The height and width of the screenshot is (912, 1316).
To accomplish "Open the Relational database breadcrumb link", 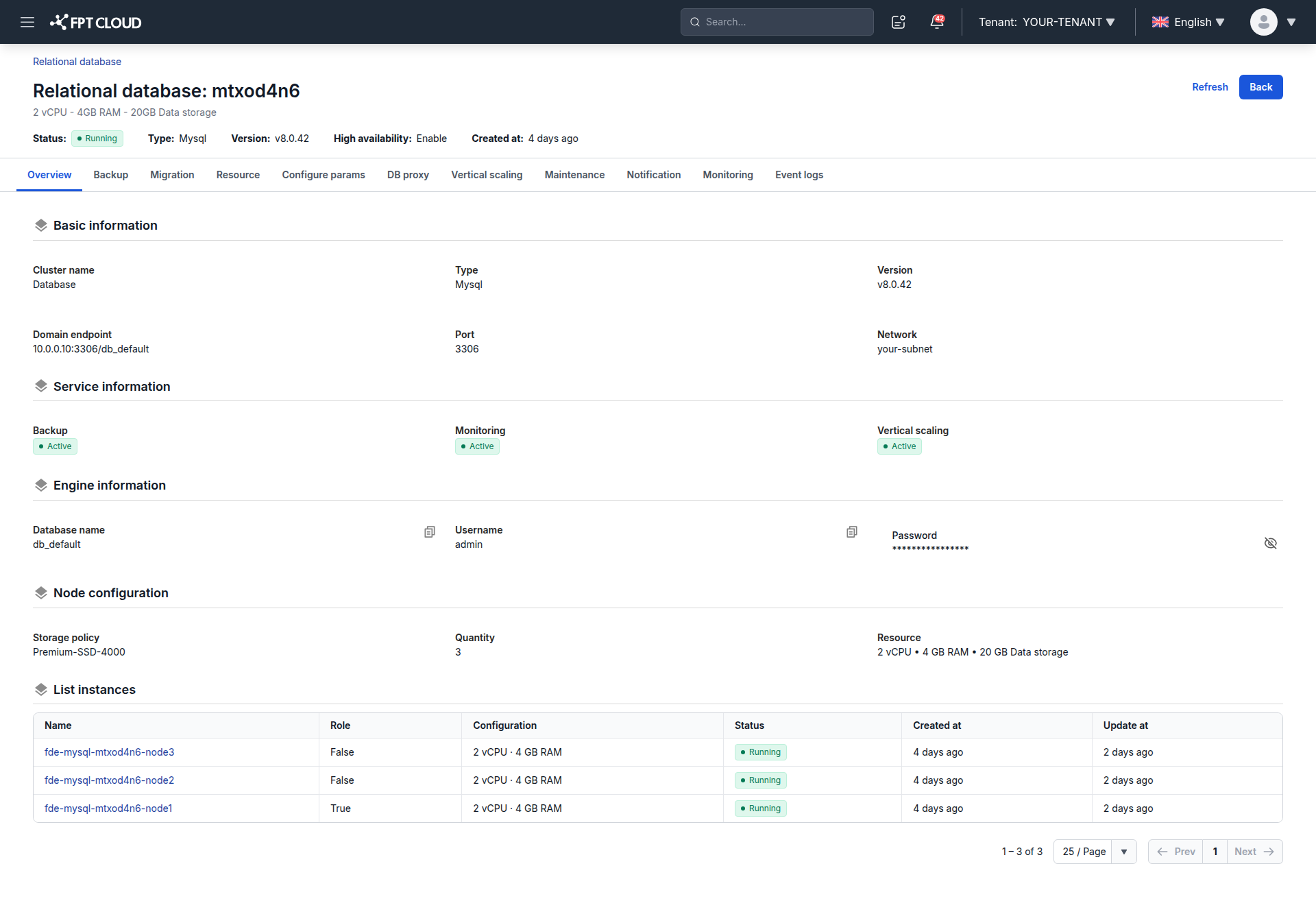I will pyautogui.click(x=77, y=62).
